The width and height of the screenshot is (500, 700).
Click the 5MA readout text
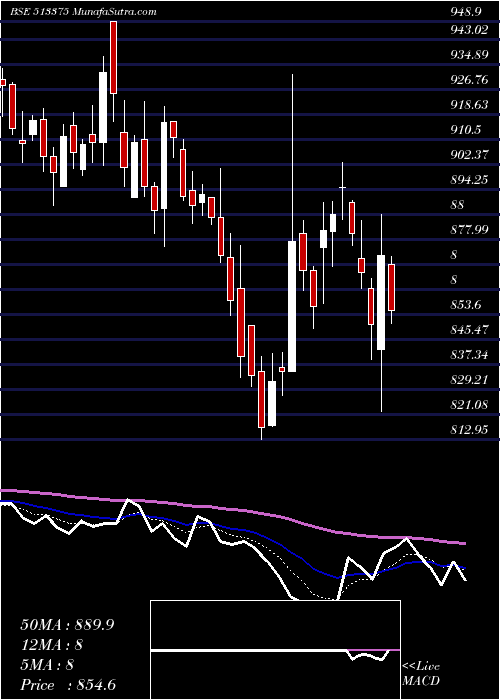click(47, 665)
